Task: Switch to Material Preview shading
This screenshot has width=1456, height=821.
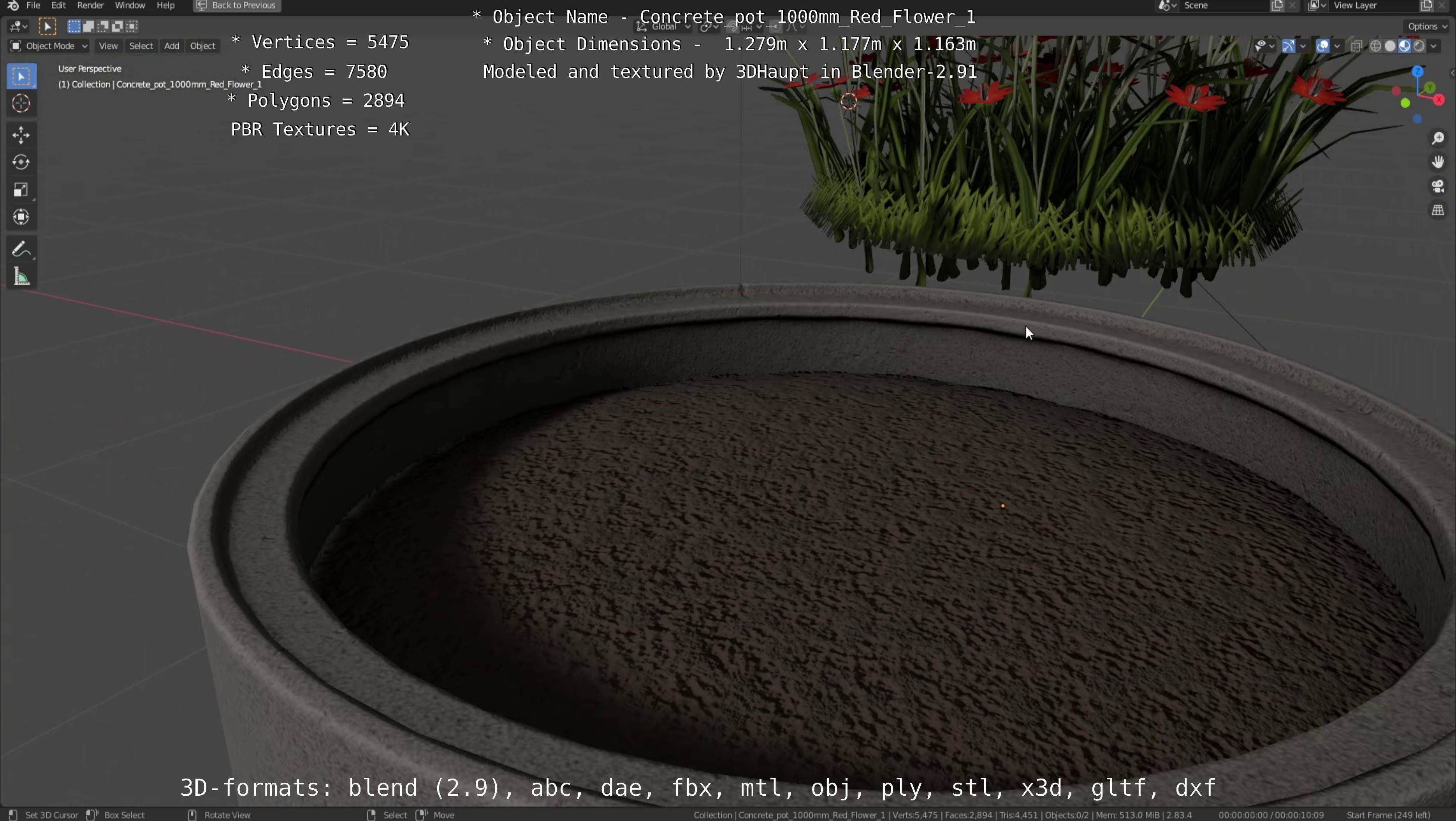Action: coord(1405,46)
